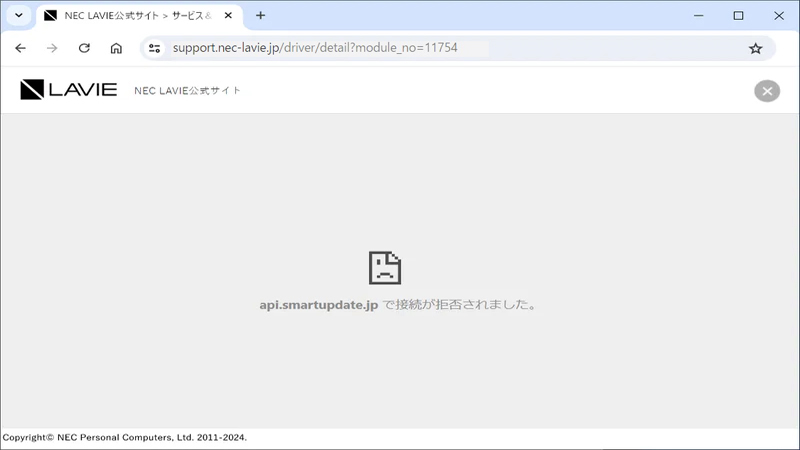Click the NEC Personal Computers copyright footer
Image resolution: width=800 pixels, height=450 pixels.
125,438
